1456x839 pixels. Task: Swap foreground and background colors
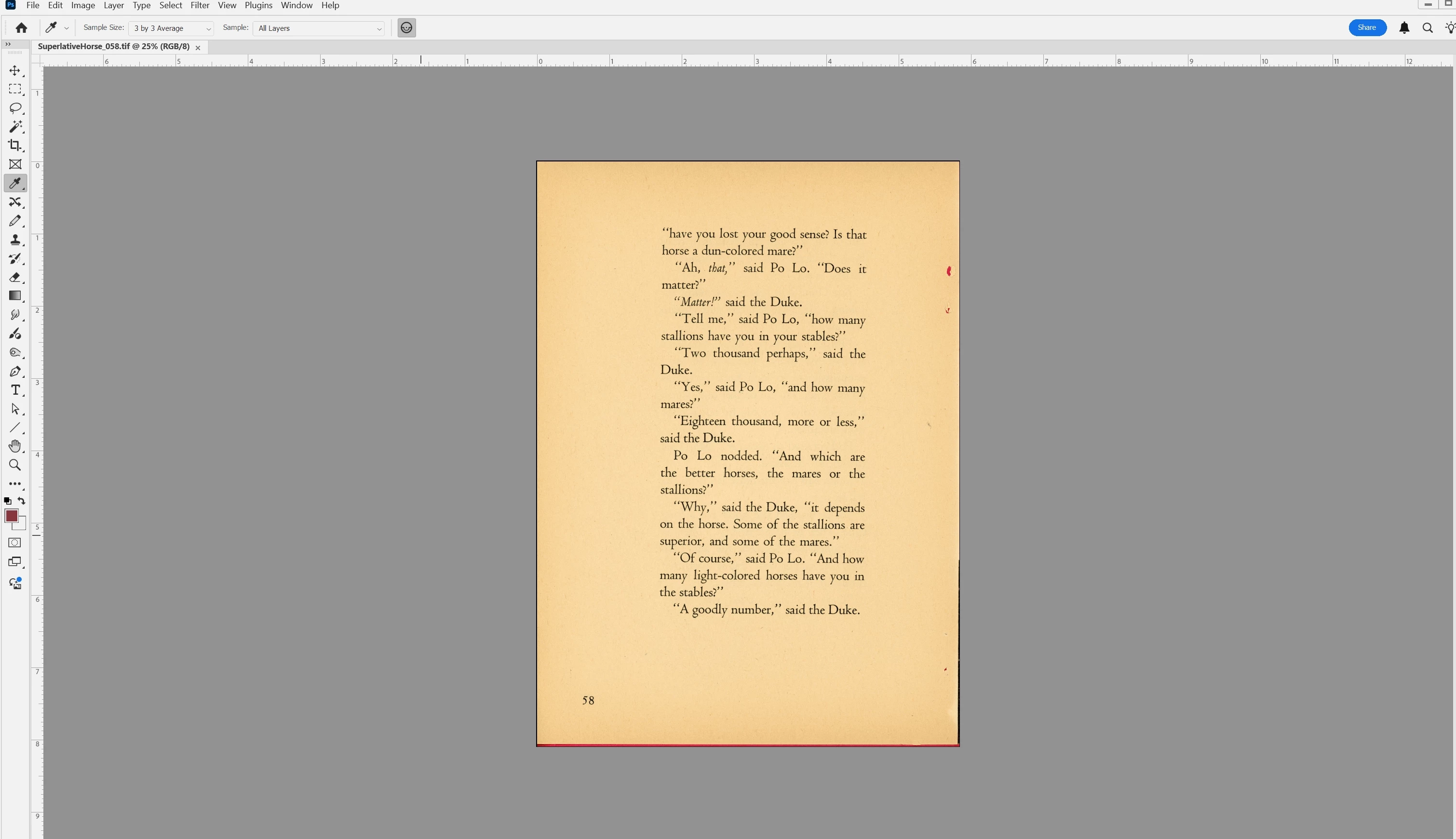22,501
